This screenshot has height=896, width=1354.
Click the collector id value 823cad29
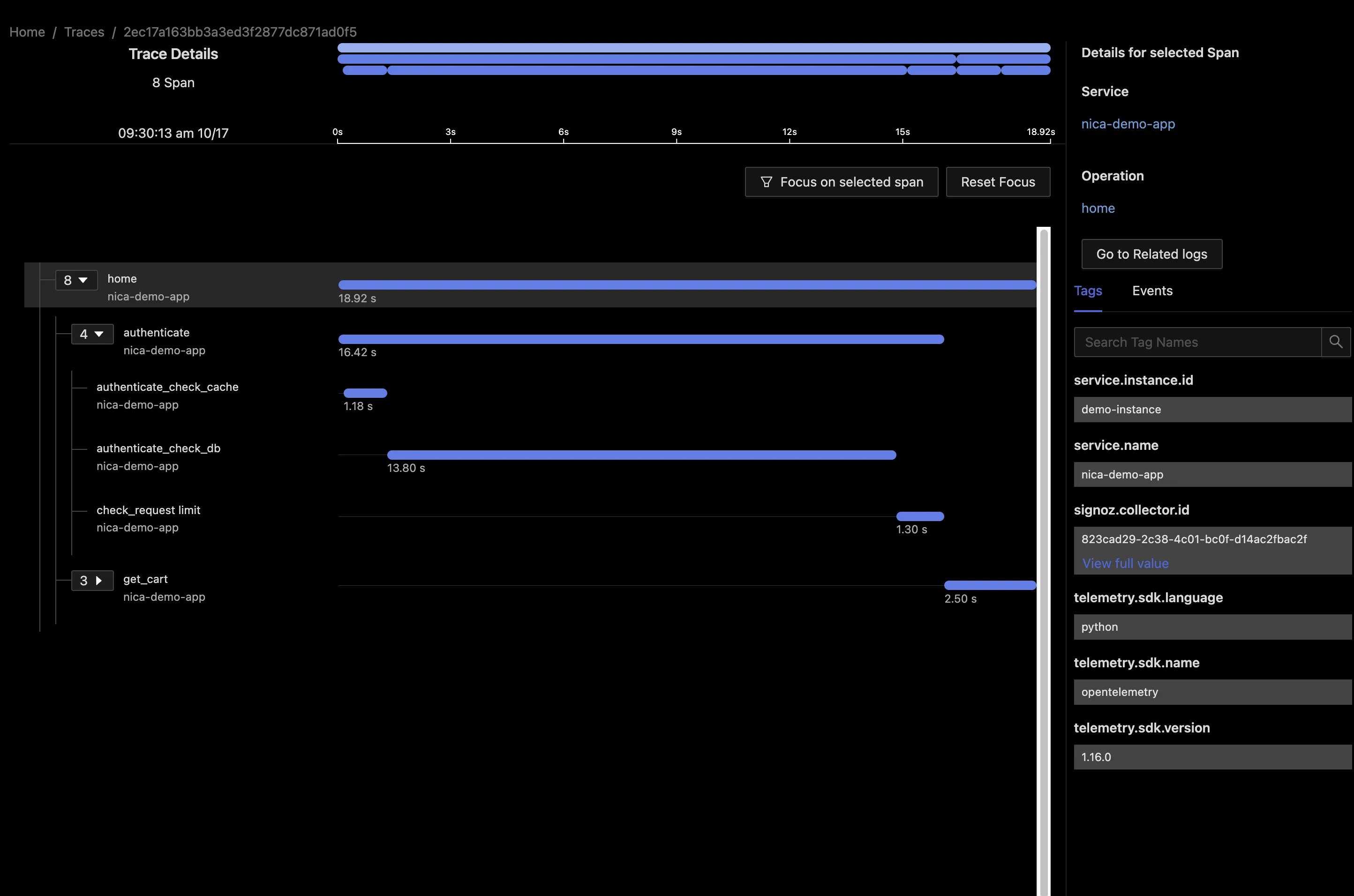tap(1194, 539)
